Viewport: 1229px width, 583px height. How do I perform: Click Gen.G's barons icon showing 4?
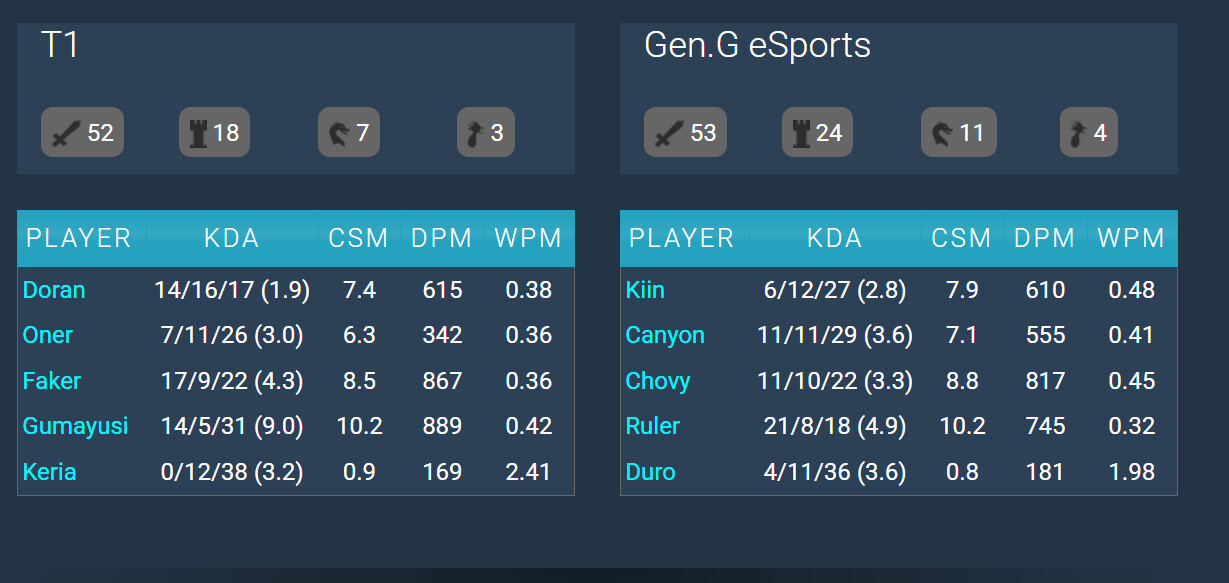click(1076, 133)
